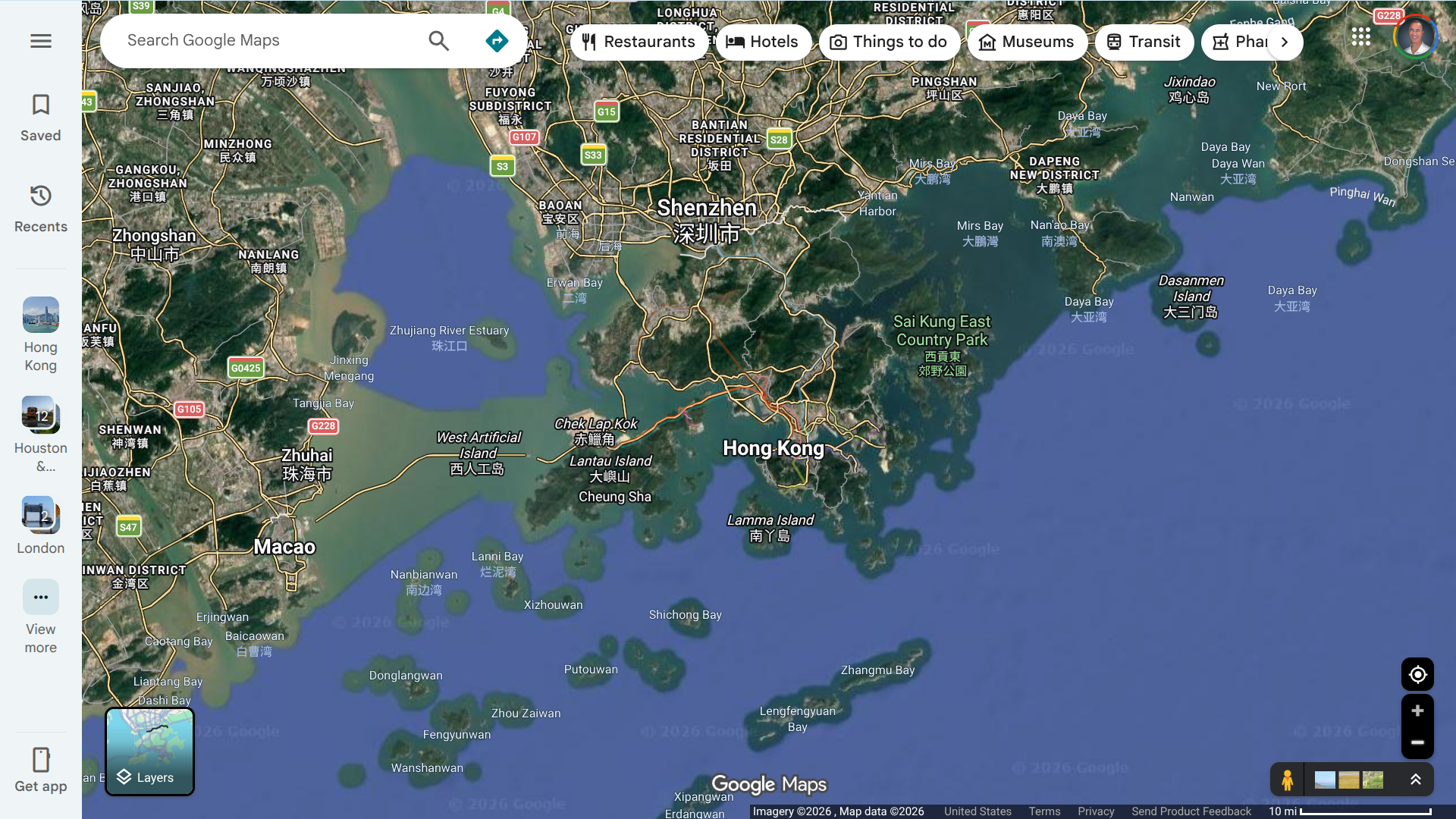This screenshot has height=819, width=1456.
Task: Click the search magnifier icon
Action: coord(438,41)
